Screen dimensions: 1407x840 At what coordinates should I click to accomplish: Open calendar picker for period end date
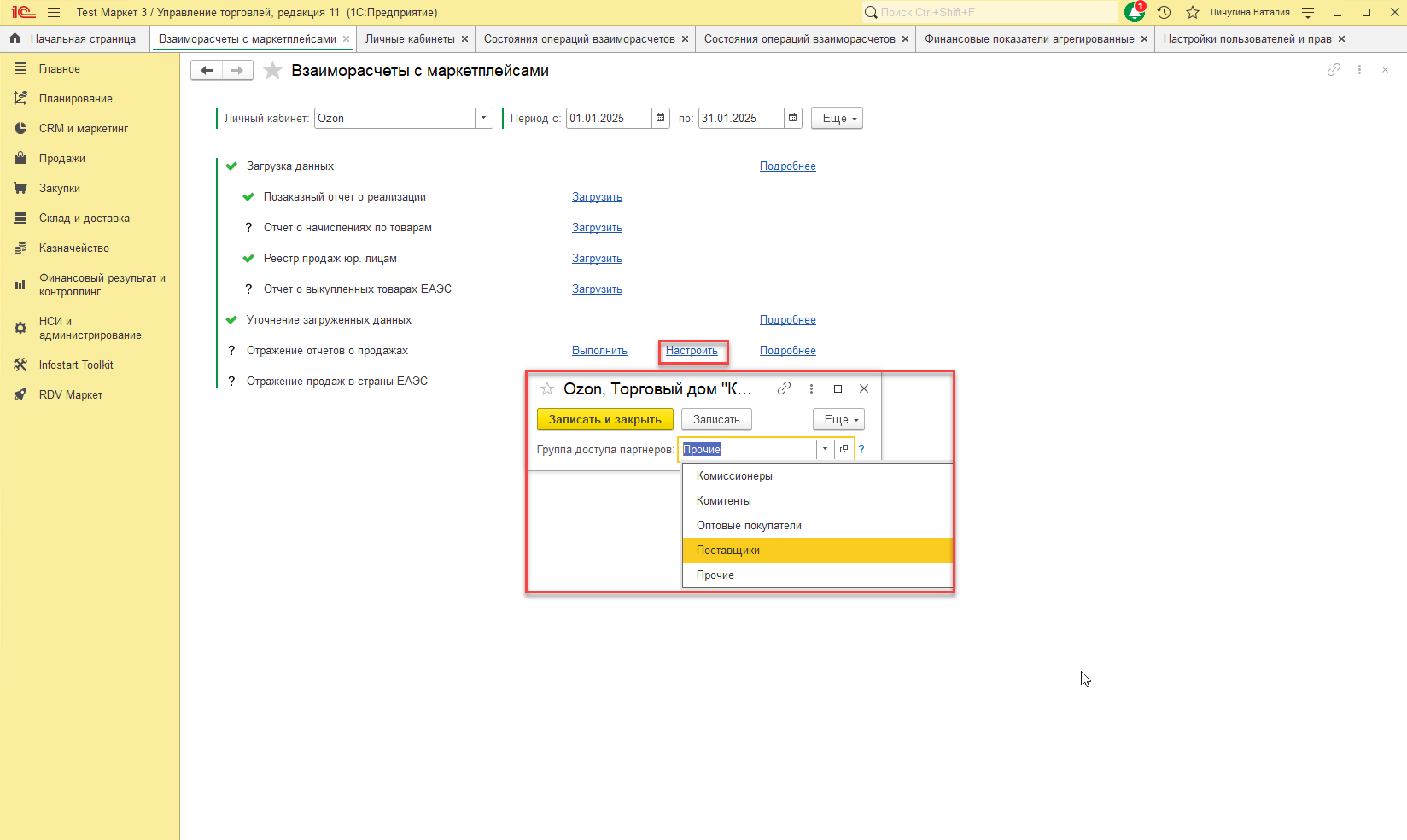pyautogui.click(x=793, y=118)
